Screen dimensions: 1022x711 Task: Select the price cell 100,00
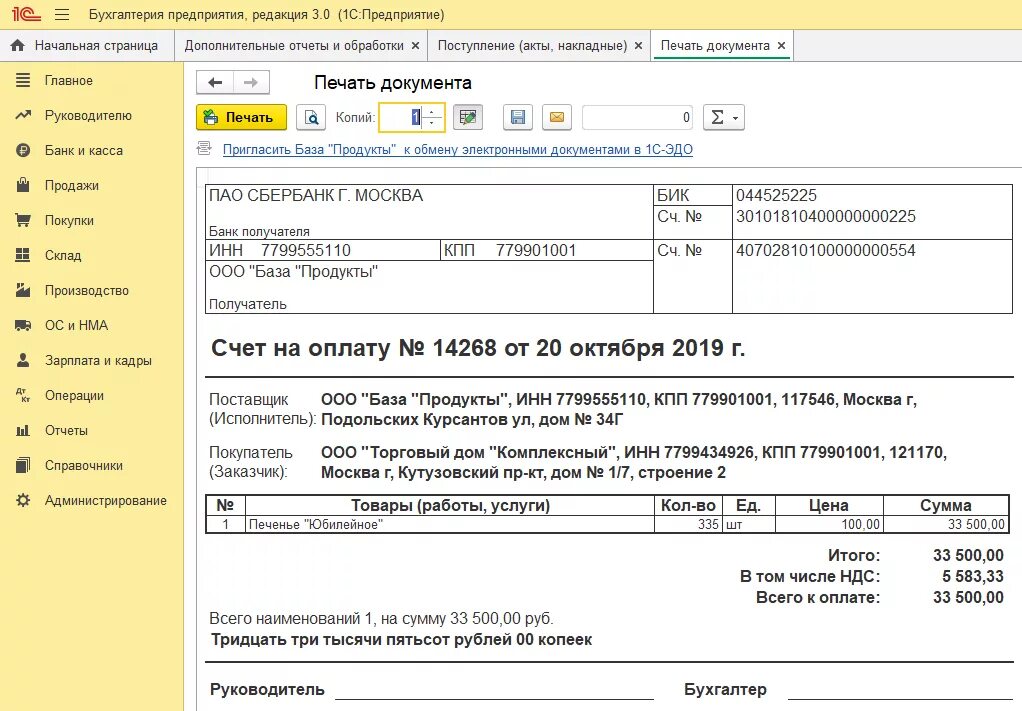(829, 525)
